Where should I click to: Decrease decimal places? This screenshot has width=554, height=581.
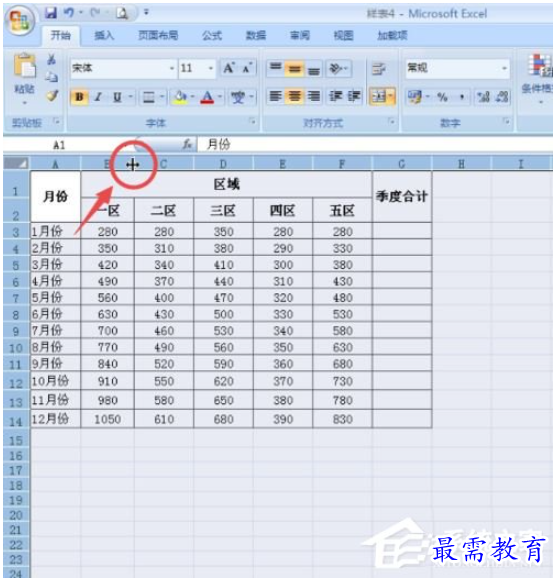pos(502,97)
